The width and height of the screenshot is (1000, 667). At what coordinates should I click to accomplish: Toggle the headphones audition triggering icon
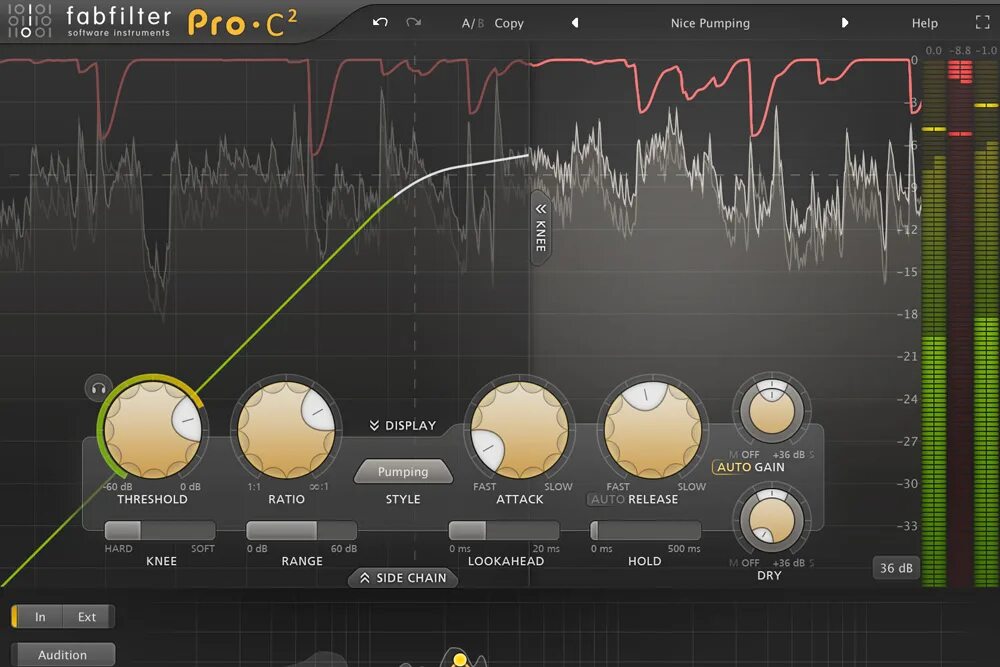pos(99,388)
